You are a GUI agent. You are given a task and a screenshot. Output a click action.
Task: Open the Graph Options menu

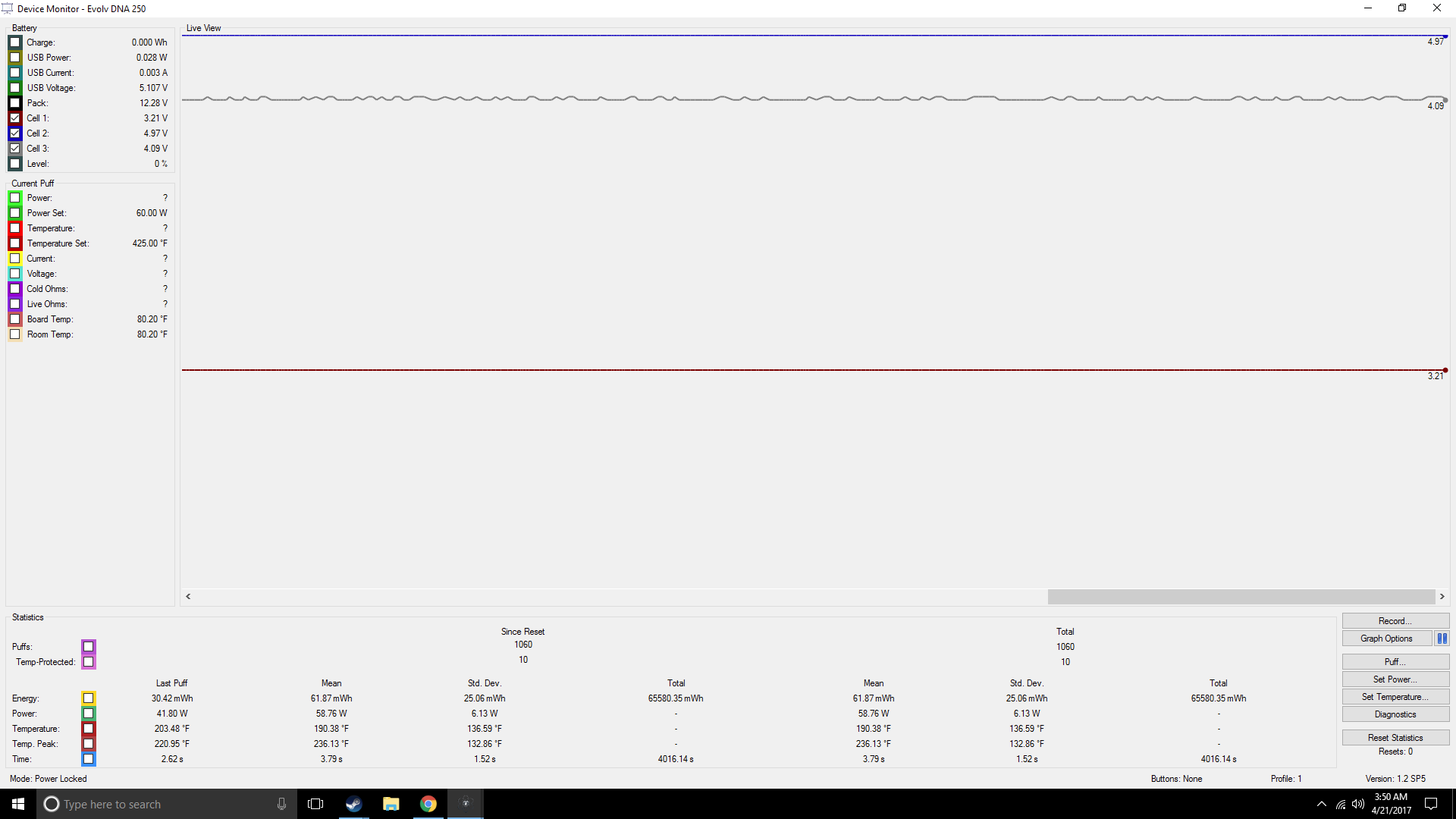coord(1386,639)
